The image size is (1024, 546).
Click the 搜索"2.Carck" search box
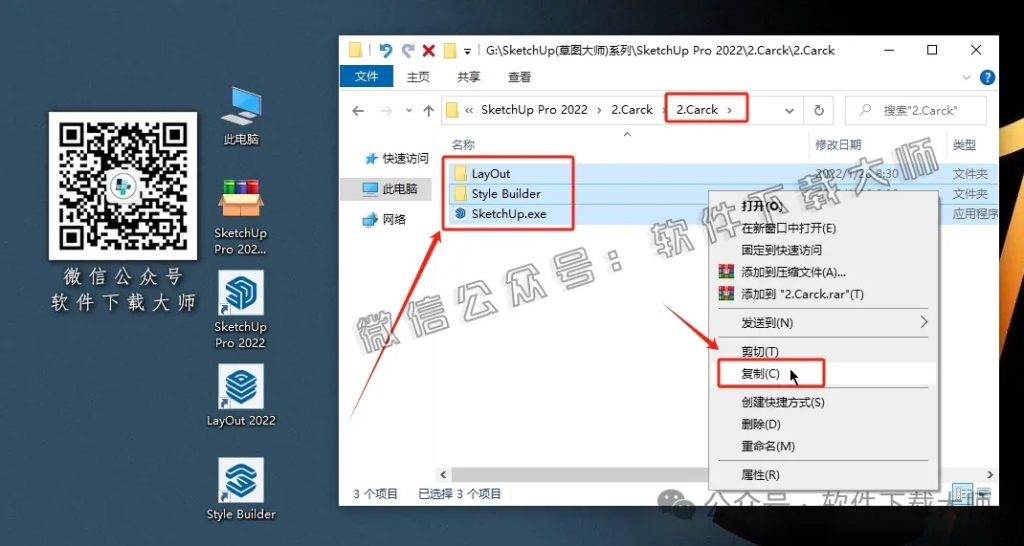tap(916, 110)
